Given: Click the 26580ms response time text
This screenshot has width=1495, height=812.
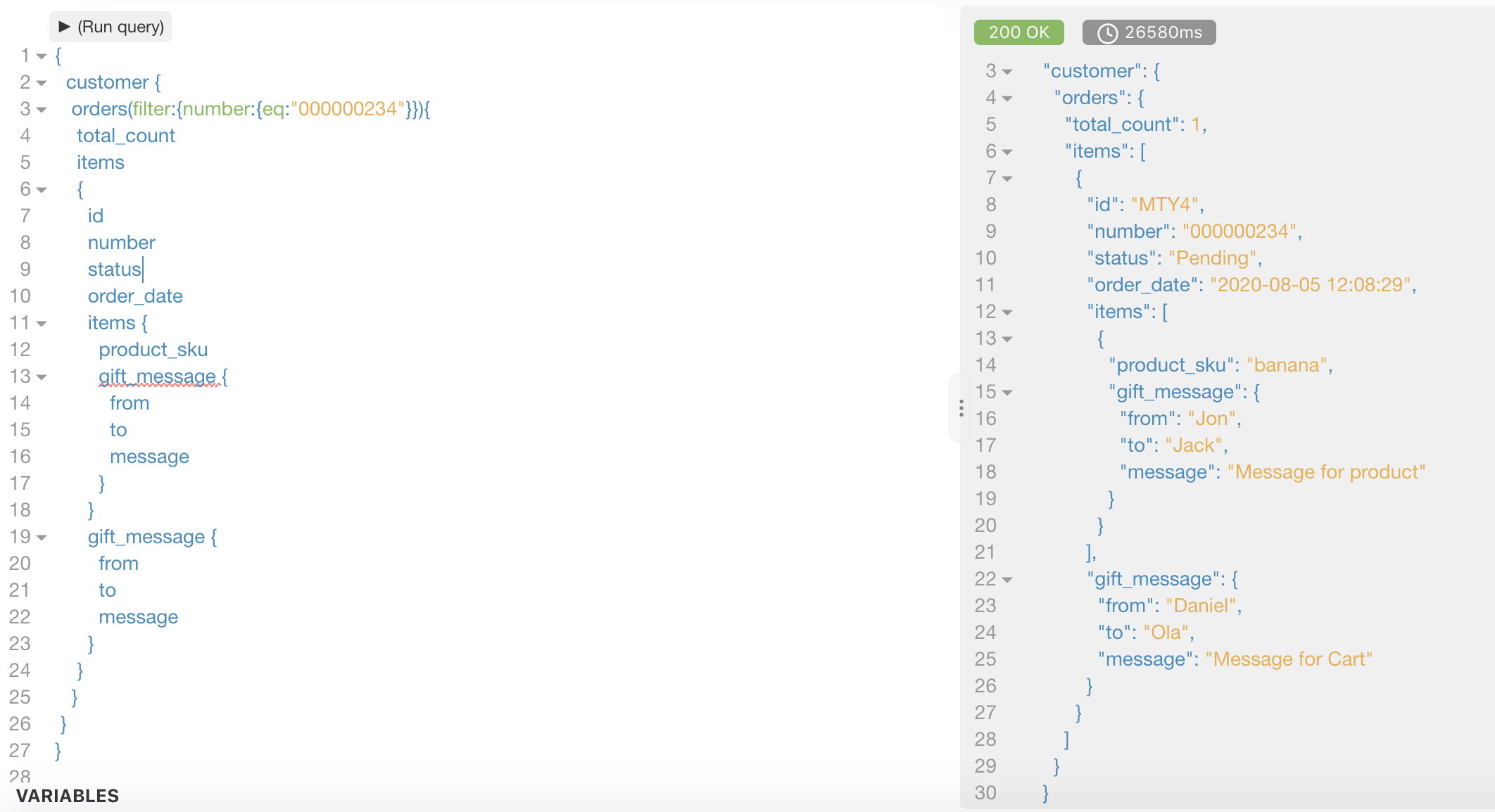Looking at the screenshot, I should pyautogui.click(x=1163, y=32).
